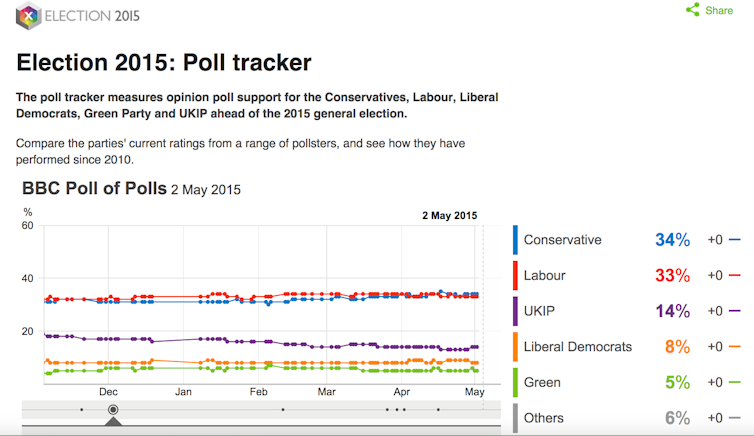Image resolution: width=754 pixels, height=436 pixels.
Task: Click the Labour change trend dash icon
Action: click(735, 275)
